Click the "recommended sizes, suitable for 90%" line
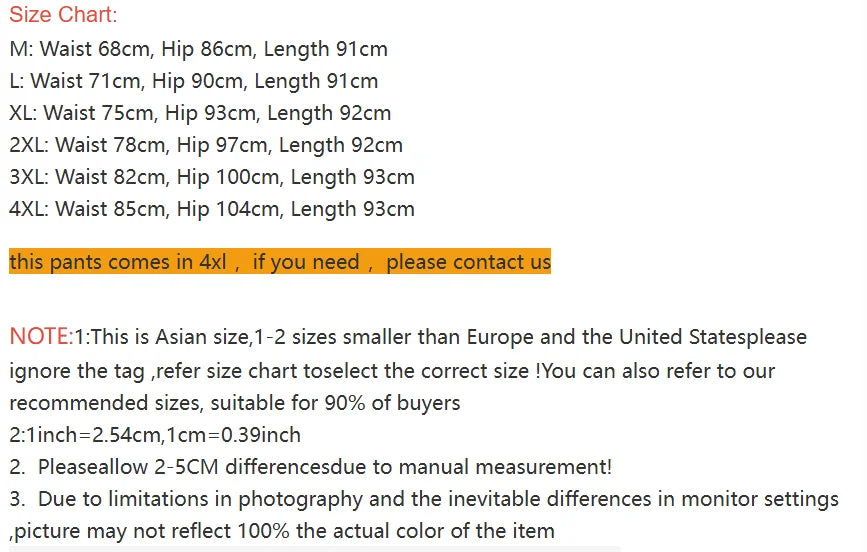Viewport: 867px width, 552px height. [x=235, y=403]
